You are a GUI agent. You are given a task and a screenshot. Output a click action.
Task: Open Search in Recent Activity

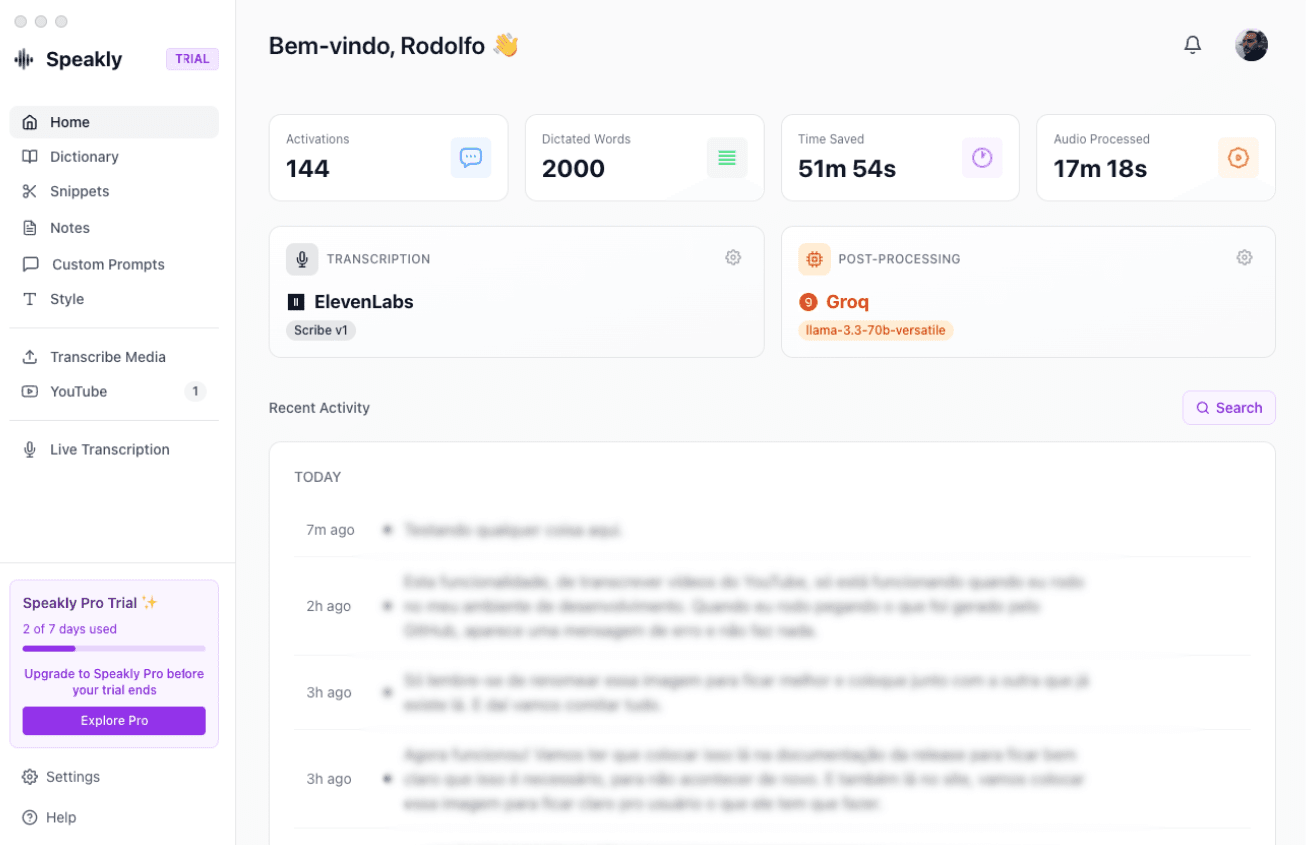click(1228, 407)
